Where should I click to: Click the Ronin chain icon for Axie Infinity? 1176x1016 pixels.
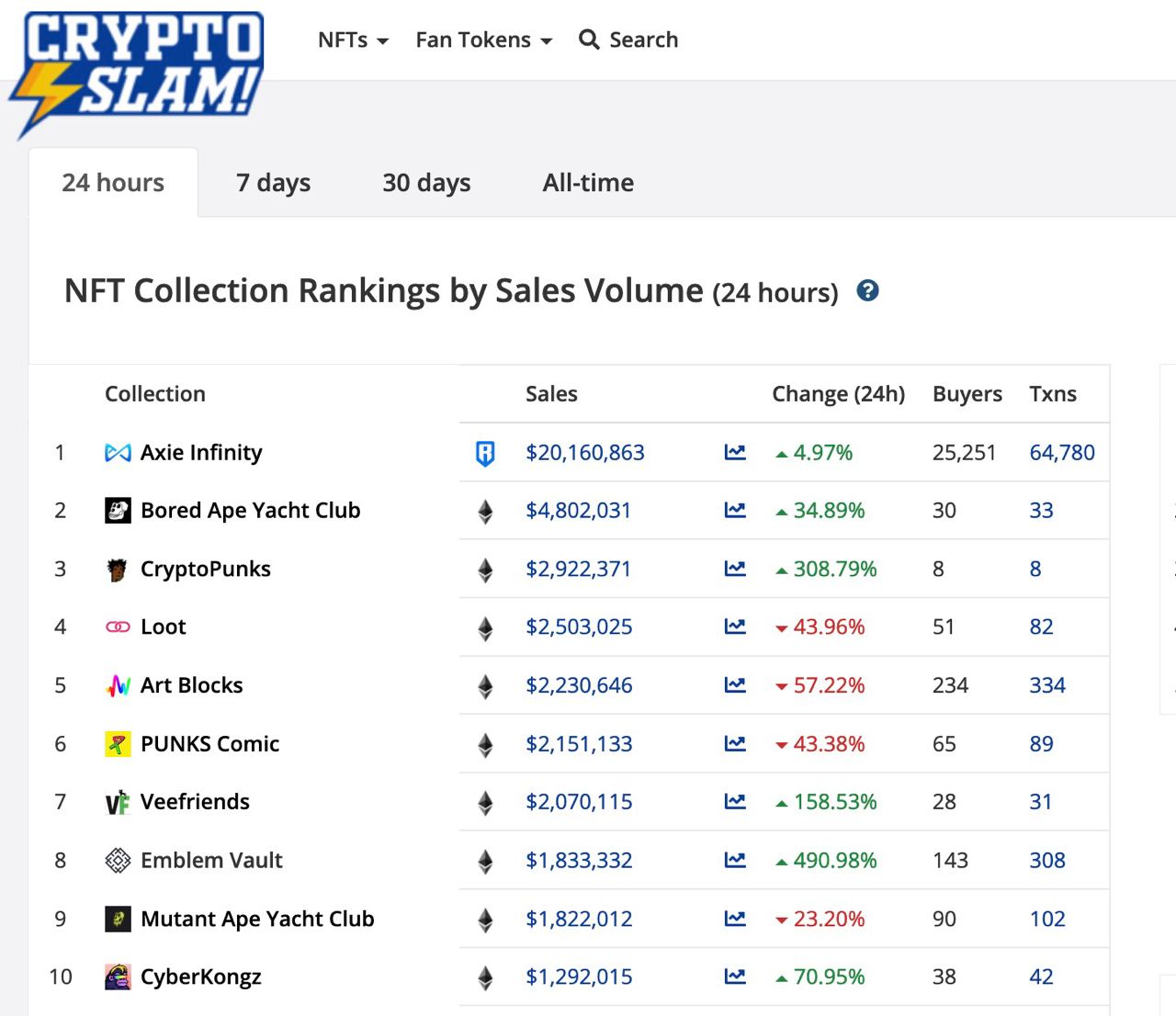pos(485,453)
